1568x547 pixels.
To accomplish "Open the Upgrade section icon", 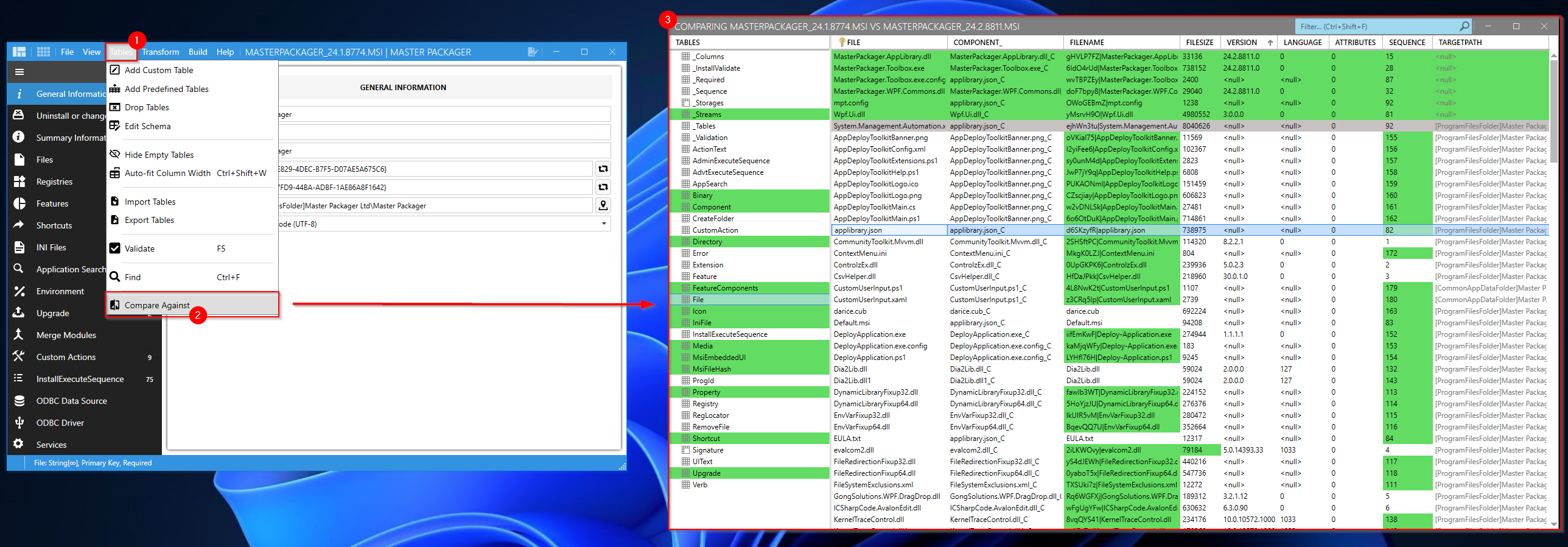I will tap(19, 312).
